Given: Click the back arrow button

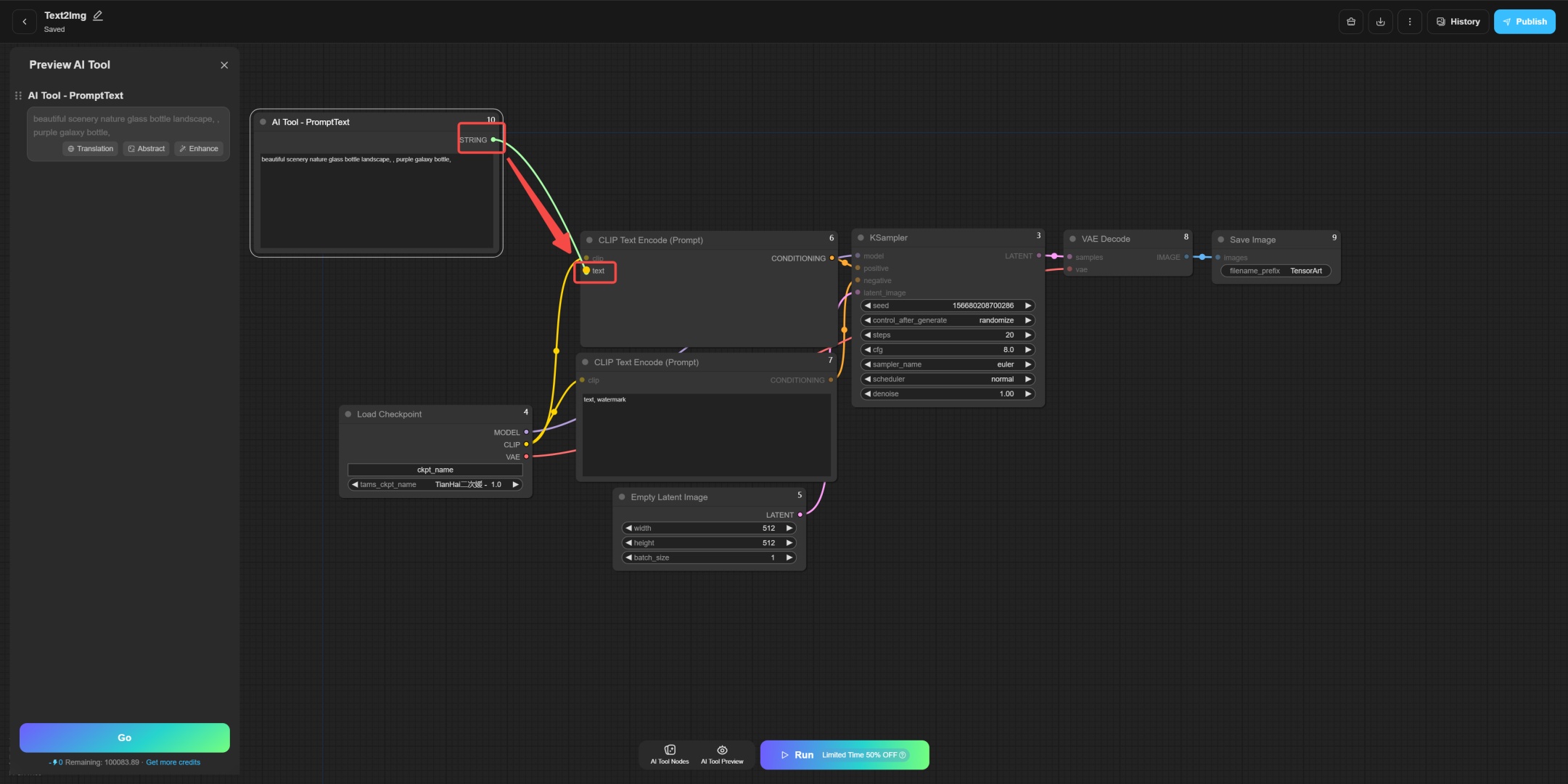Looking at the screenshot, I should point(25,22).
